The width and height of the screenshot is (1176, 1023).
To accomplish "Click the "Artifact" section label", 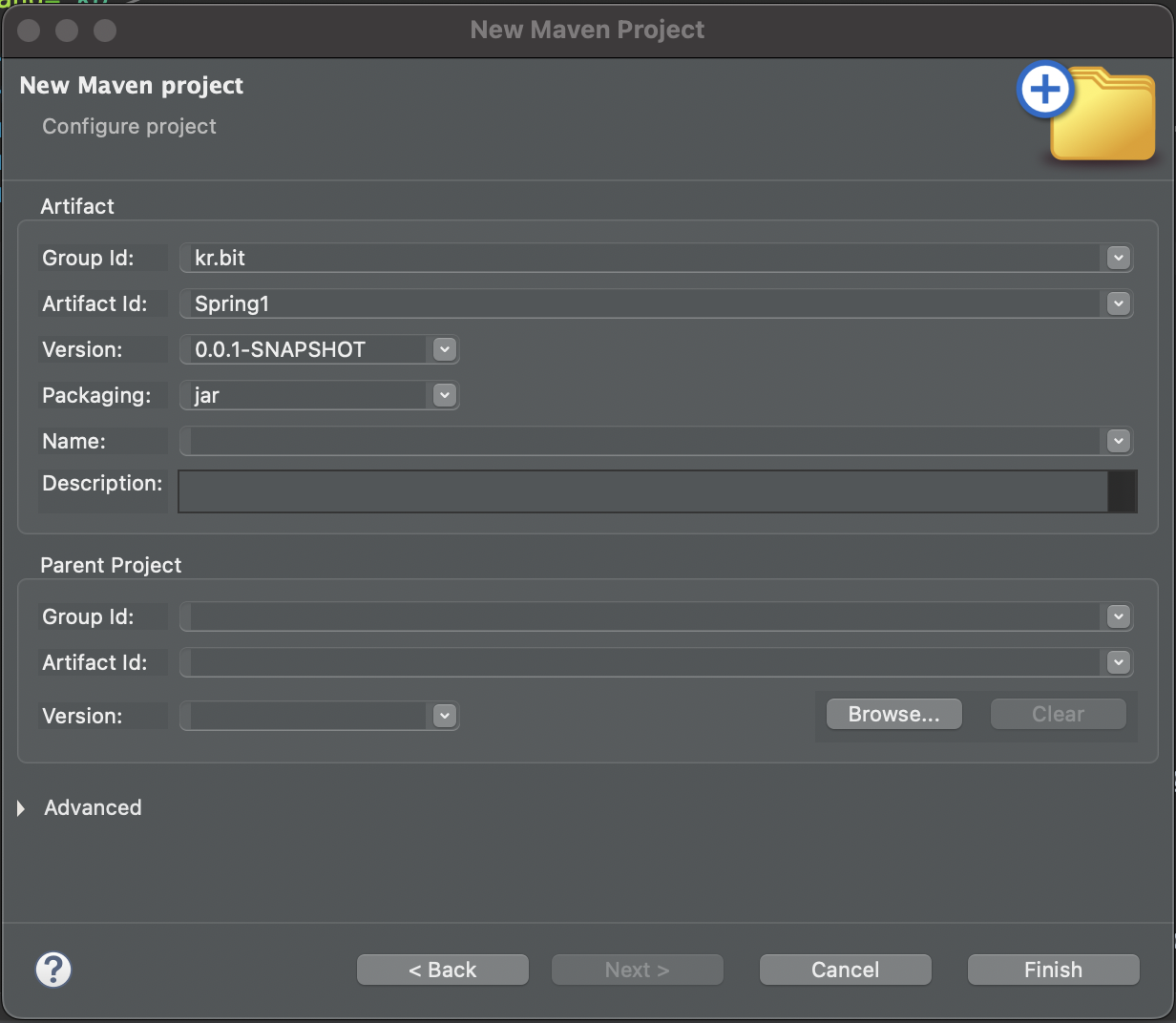I will coord(77,206).
